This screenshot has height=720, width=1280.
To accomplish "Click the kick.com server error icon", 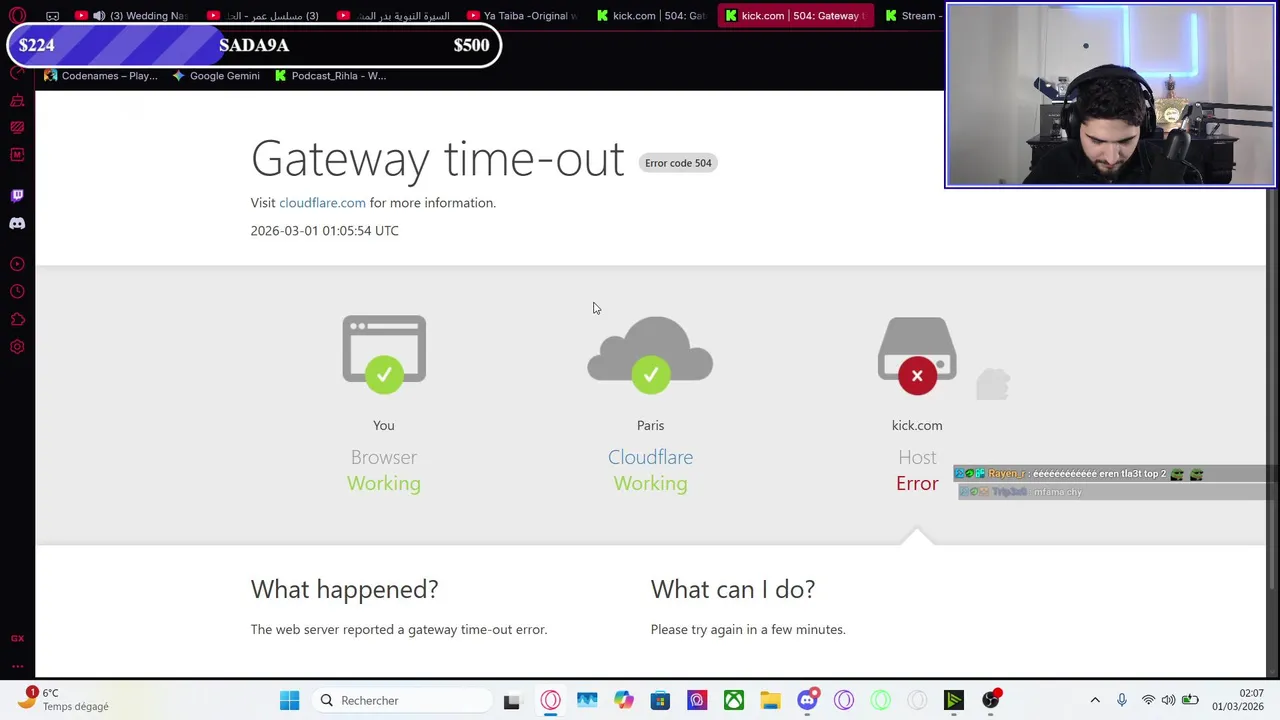I will [917, 355].
